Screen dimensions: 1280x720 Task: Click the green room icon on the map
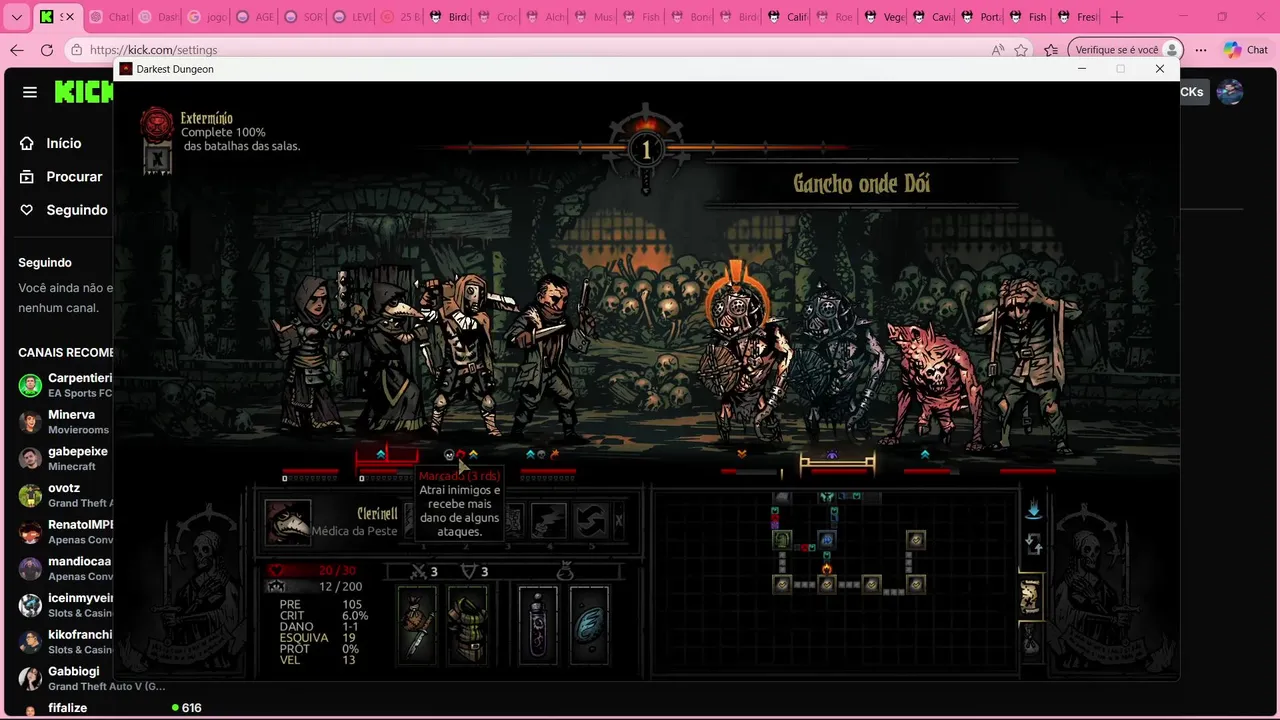click(782, 540)
